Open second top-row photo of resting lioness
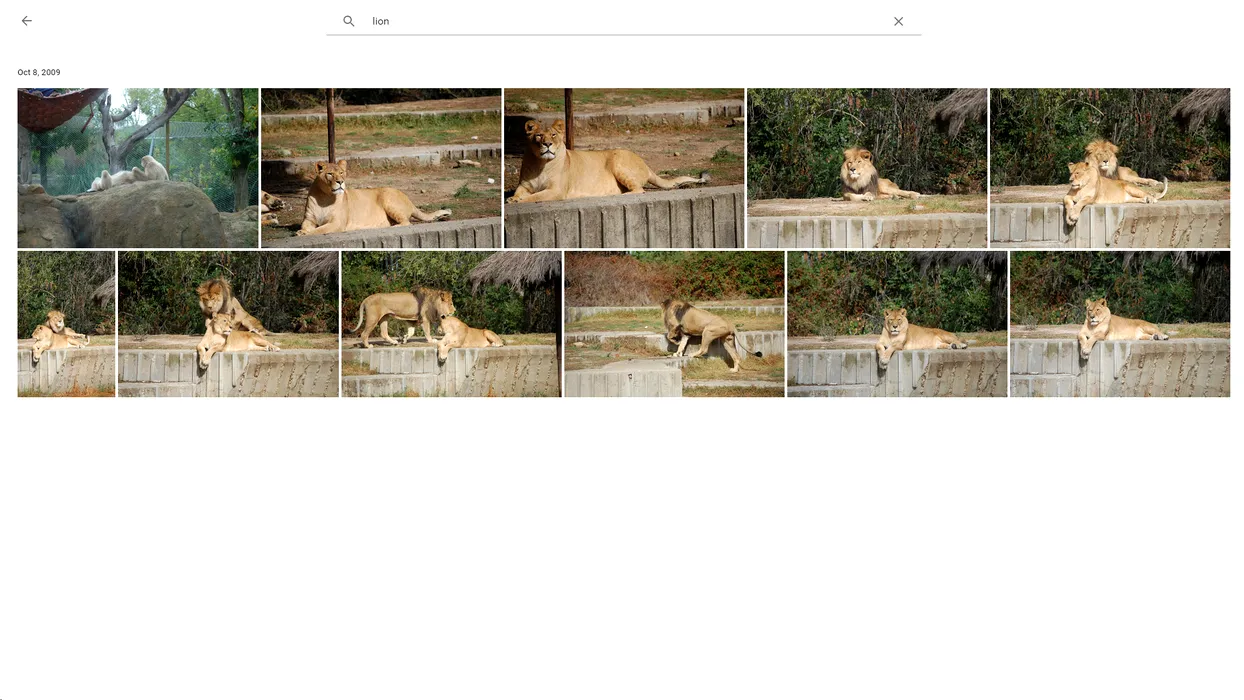This screenshot has width=1244, height=700. 381,168
